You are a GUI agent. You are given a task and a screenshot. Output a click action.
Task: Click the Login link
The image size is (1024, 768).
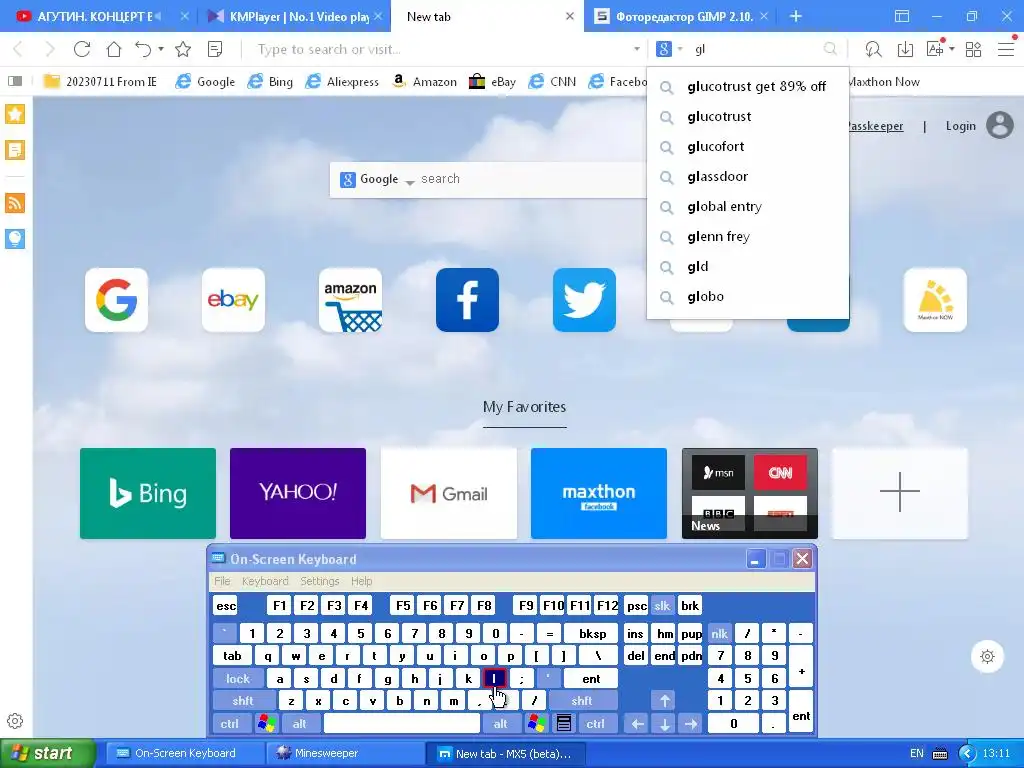(960, 126)
